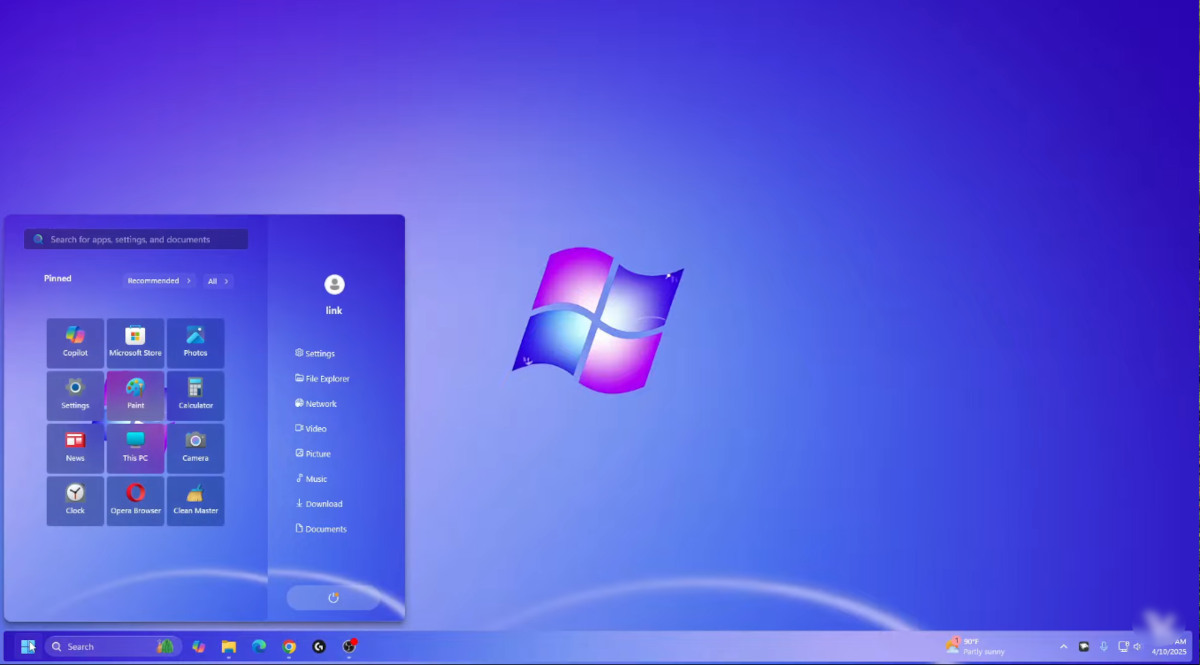Viewport: 1200px width, 665px height.
Task: Open Copilot from the taskbar
Action: pos(199,647)
